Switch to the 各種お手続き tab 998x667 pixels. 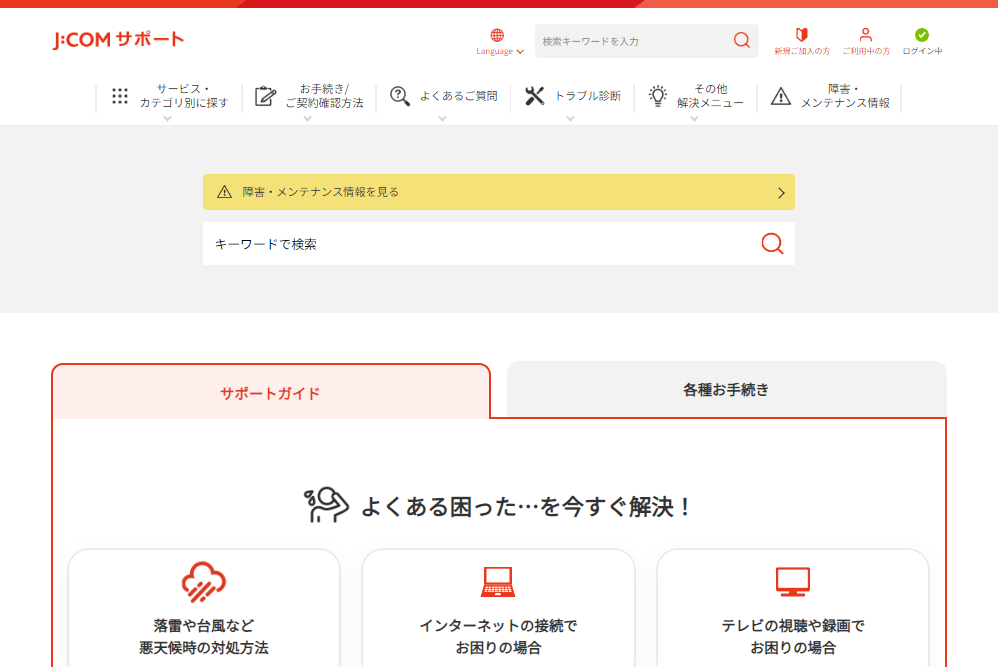(726, 389)
